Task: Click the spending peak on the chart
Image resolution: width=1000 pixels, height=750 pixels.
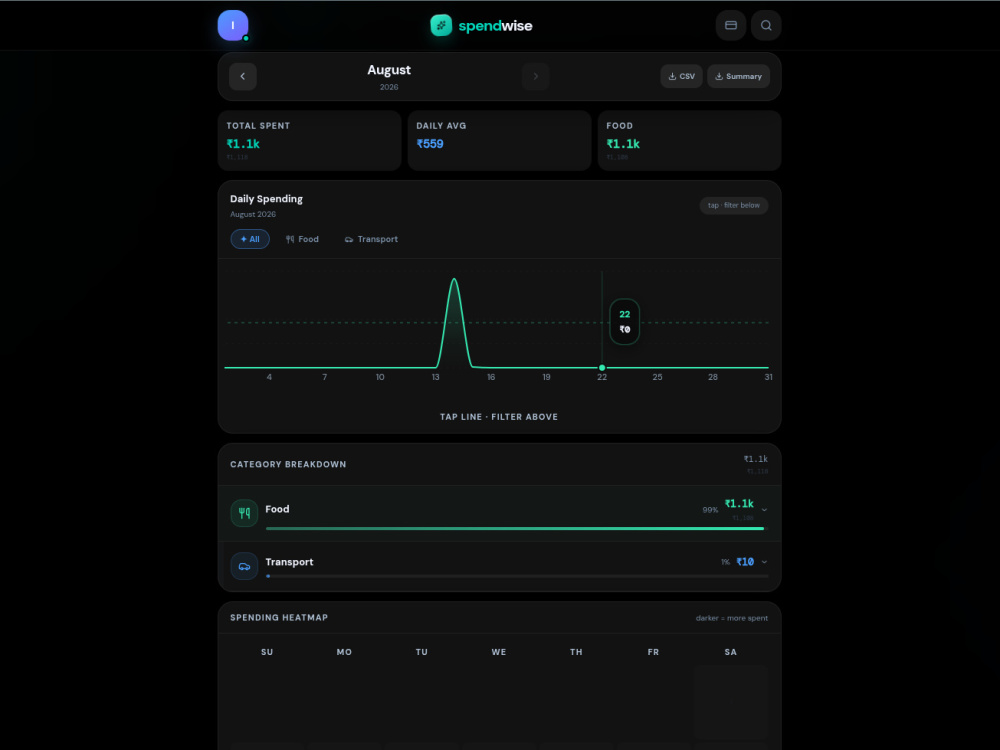Action: tap(454, 279)
